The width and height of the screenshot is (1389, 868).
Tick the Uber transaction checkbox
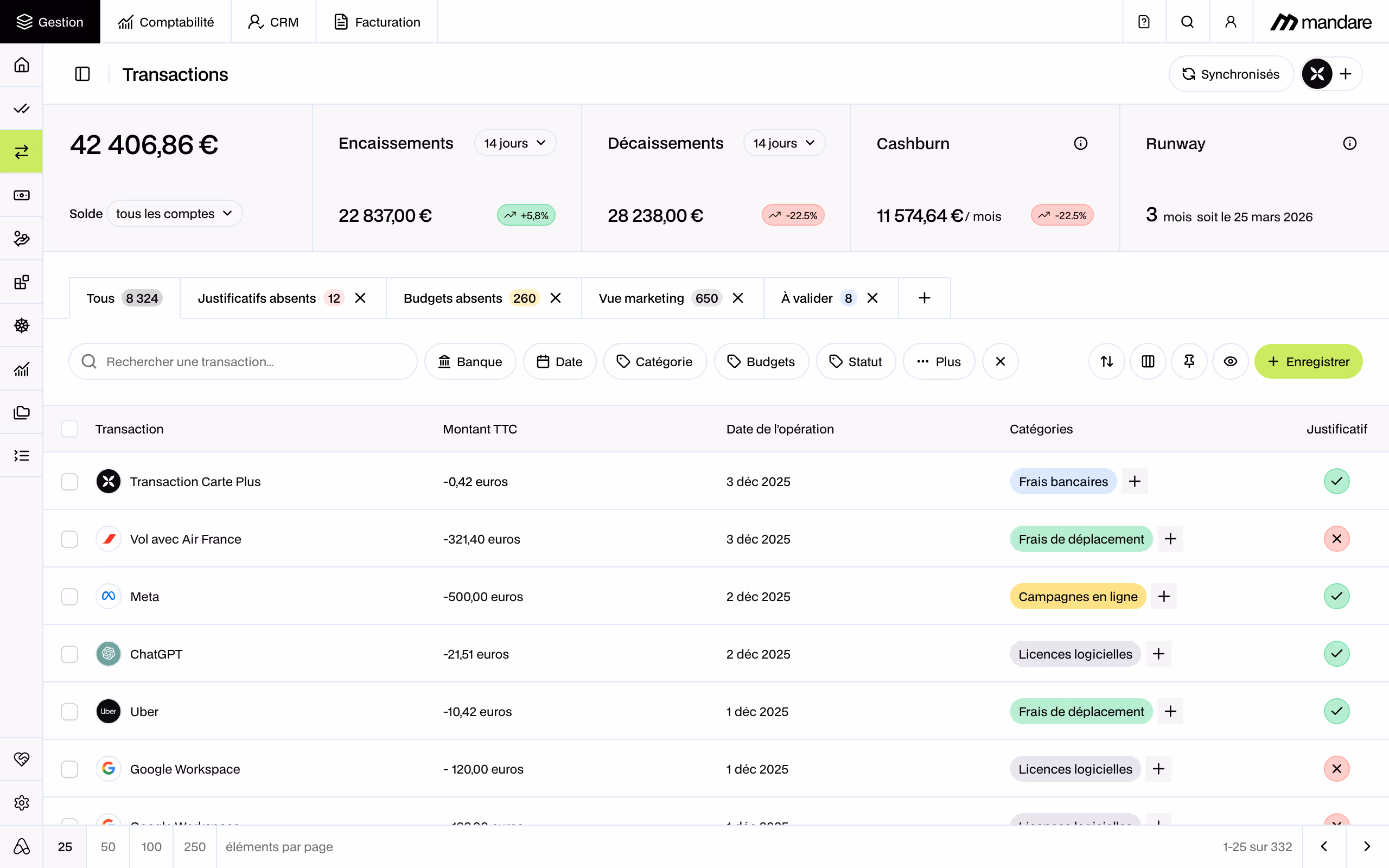pyautogui.click(x=69, y=711)
